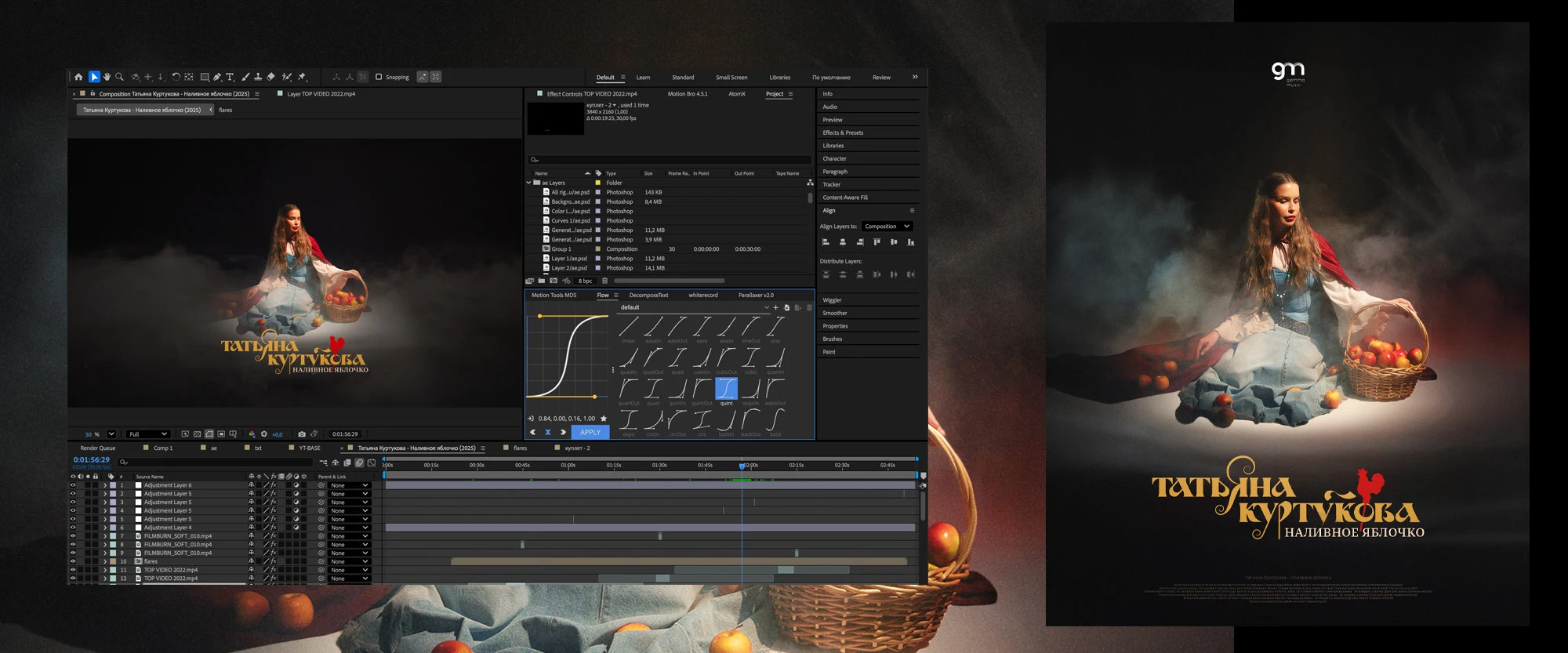
Task: Switch to the Render Queue tab
Action: click(98, 448)
